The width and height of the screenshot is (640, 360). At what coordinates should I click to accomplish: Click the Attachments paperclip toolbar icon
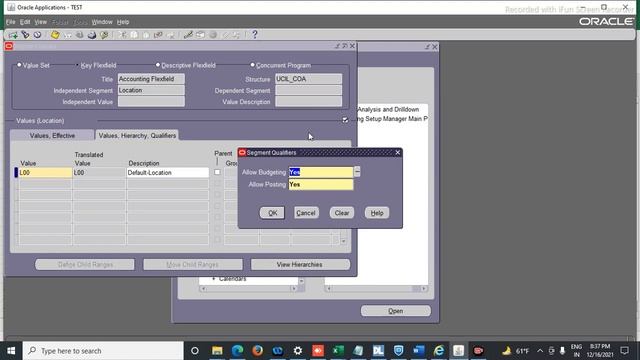pyautogui.click(x=225, y=35)
